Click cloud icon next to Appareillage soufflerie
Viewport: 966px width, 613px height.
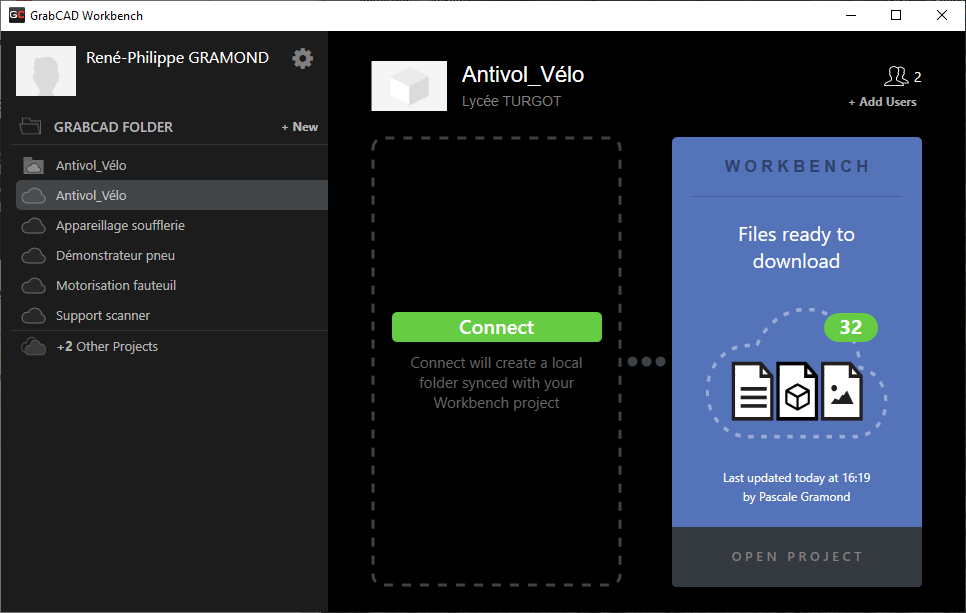[33, 225]
